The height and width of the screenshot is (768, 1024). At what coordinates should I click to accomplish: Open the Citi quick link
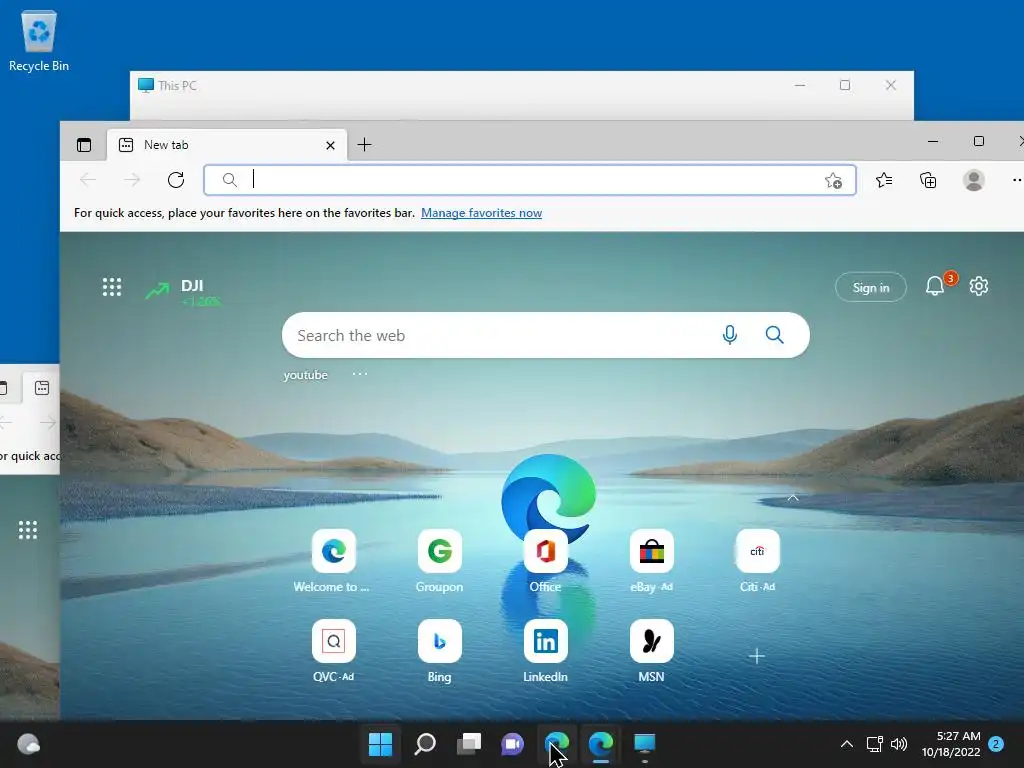758,562
